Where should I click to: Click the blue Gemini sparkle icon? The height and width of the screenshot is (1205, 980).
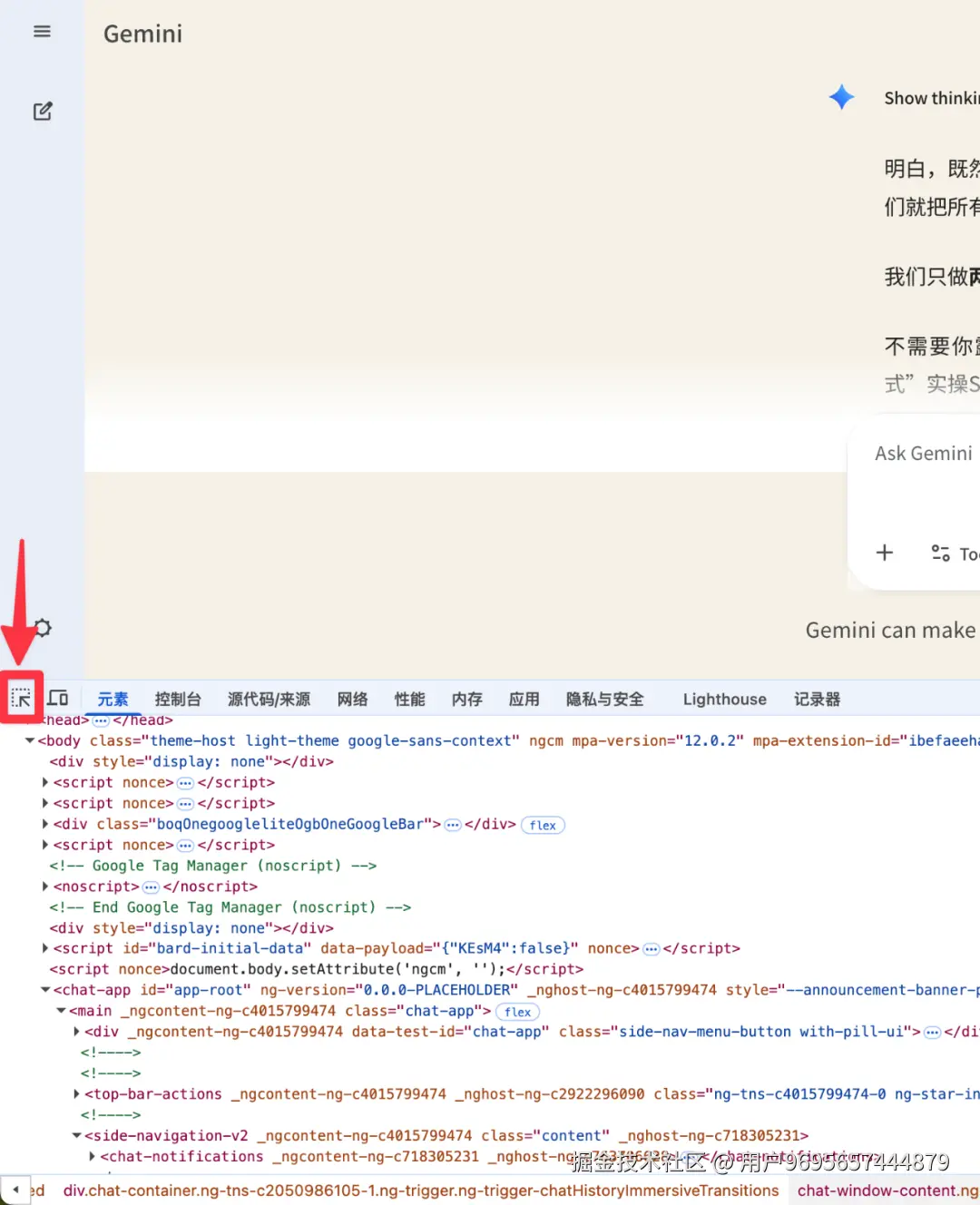[842, 97]
